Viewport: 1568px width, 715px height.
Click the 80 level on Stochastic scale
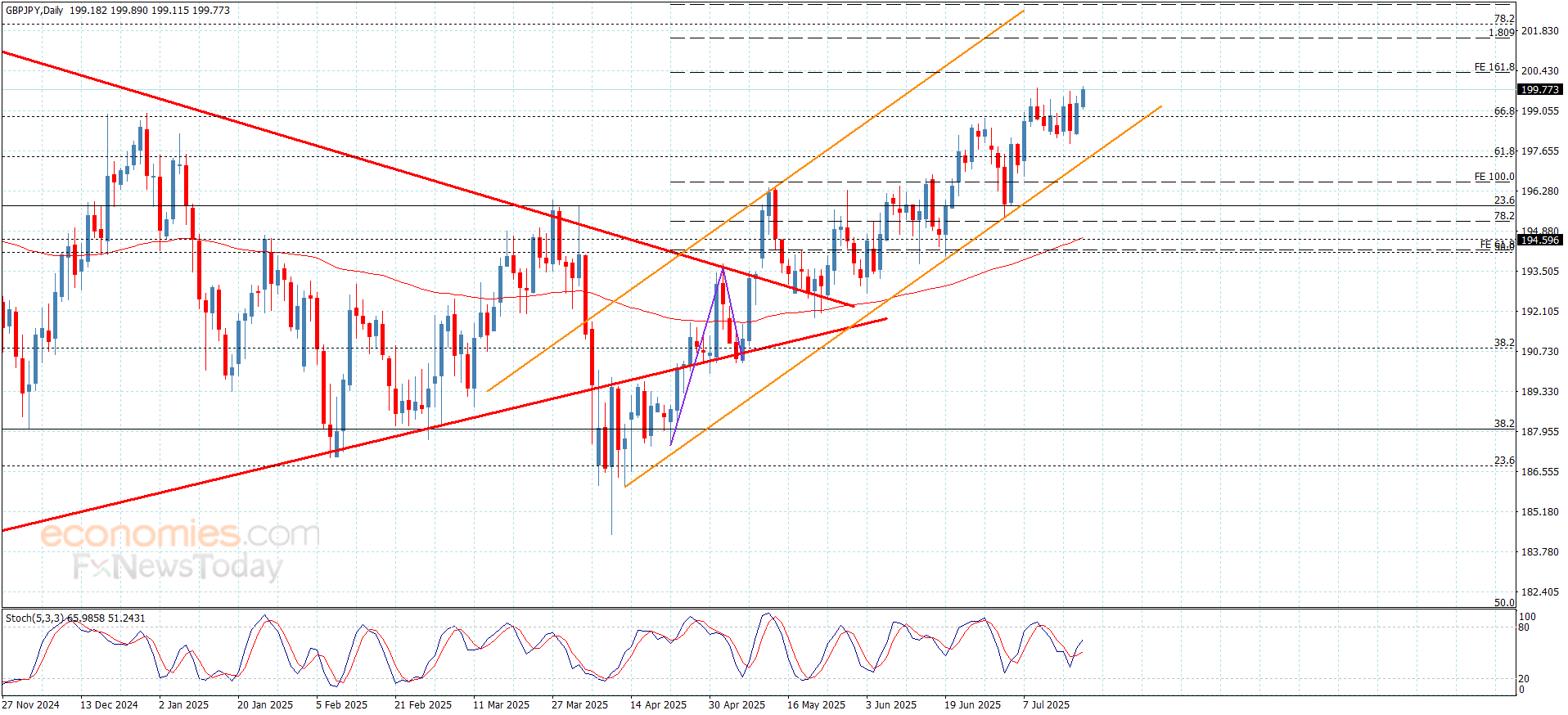tap(1523, 628)
